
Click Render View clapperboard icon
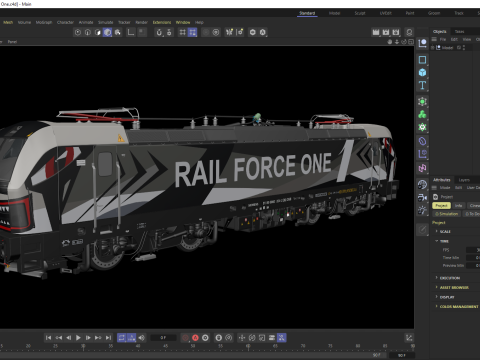pos(376,32)
